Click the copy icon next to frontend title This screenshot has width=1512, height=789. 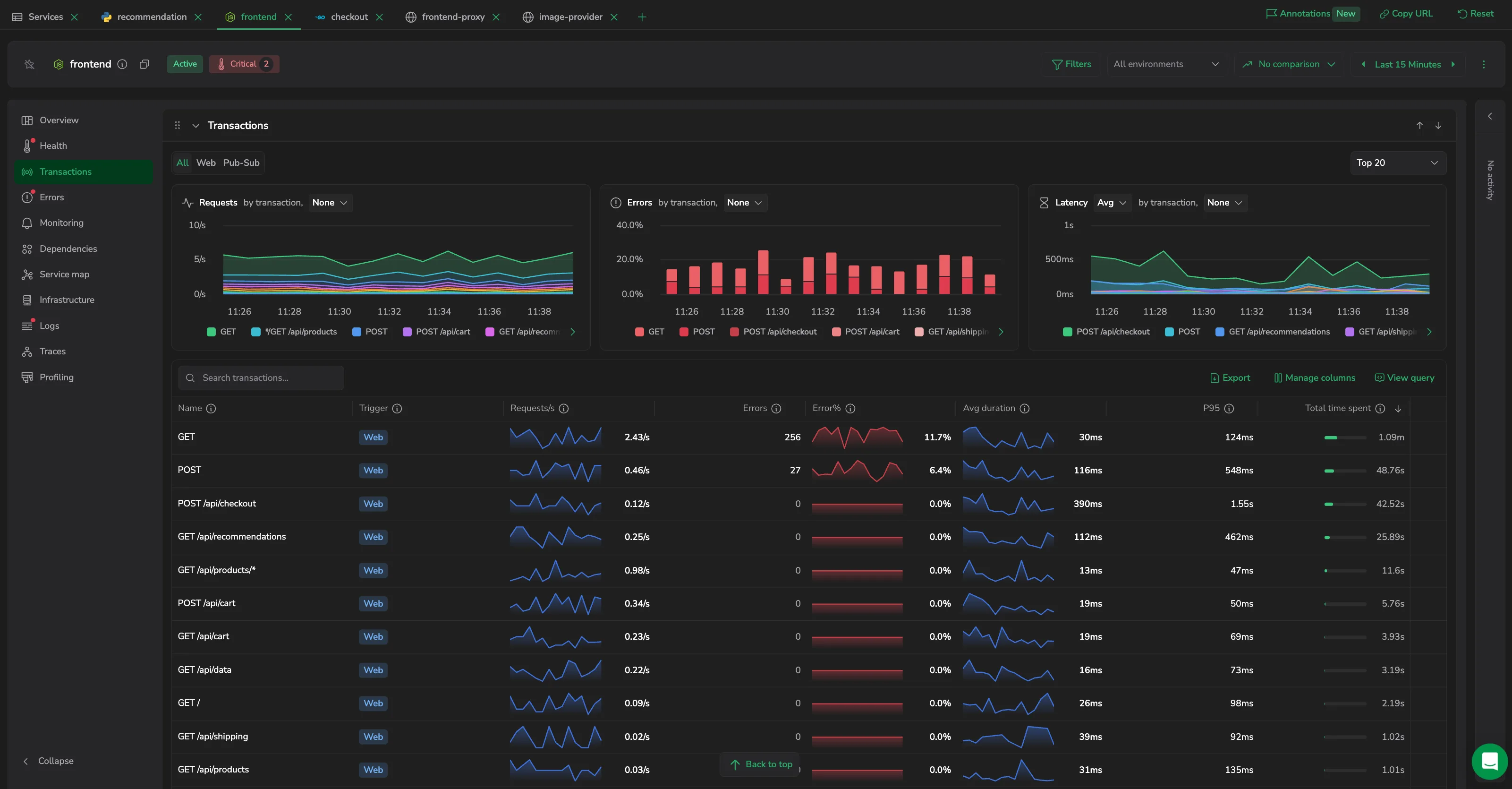click(x=144, y=64)
